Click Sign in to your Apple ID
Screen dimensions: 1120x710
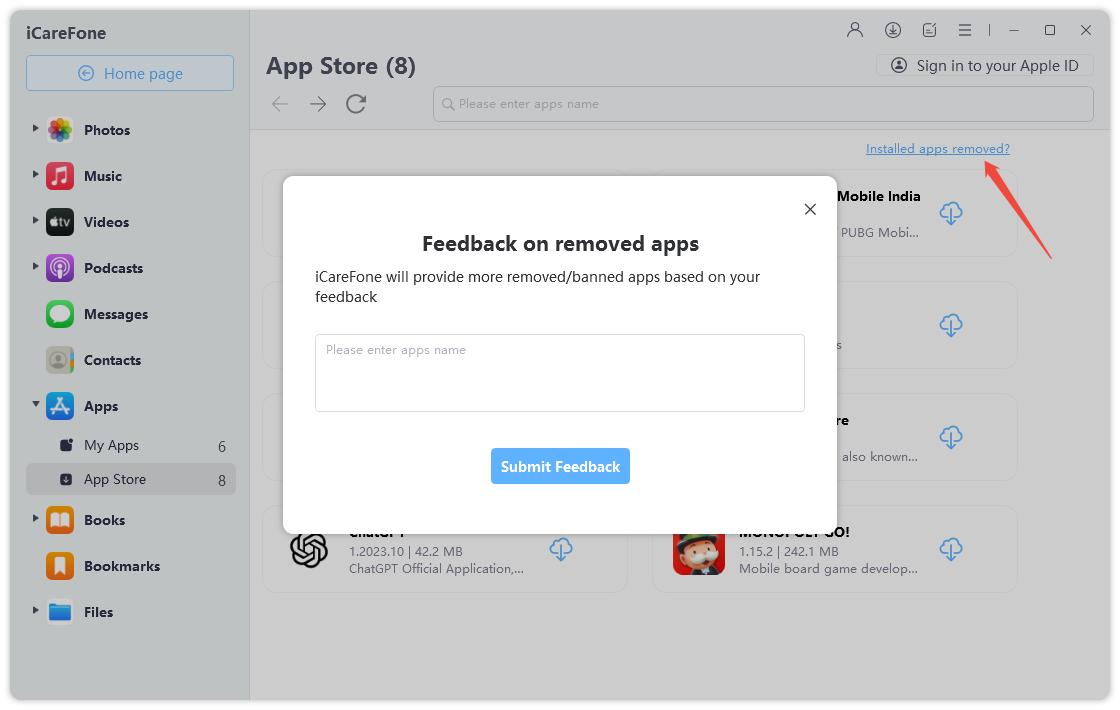(985, 66)
